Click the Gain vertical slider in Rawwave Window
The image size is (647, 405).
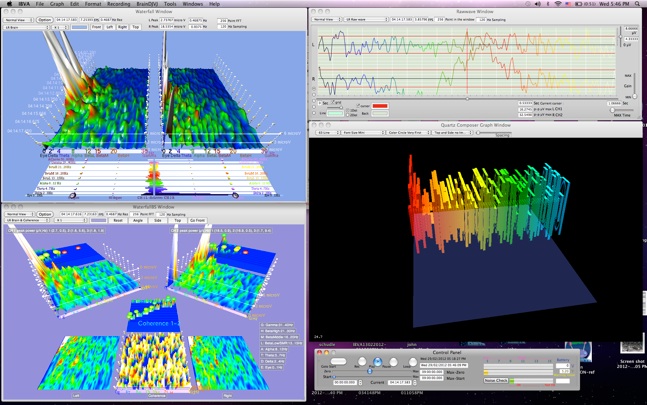point(635,86)
